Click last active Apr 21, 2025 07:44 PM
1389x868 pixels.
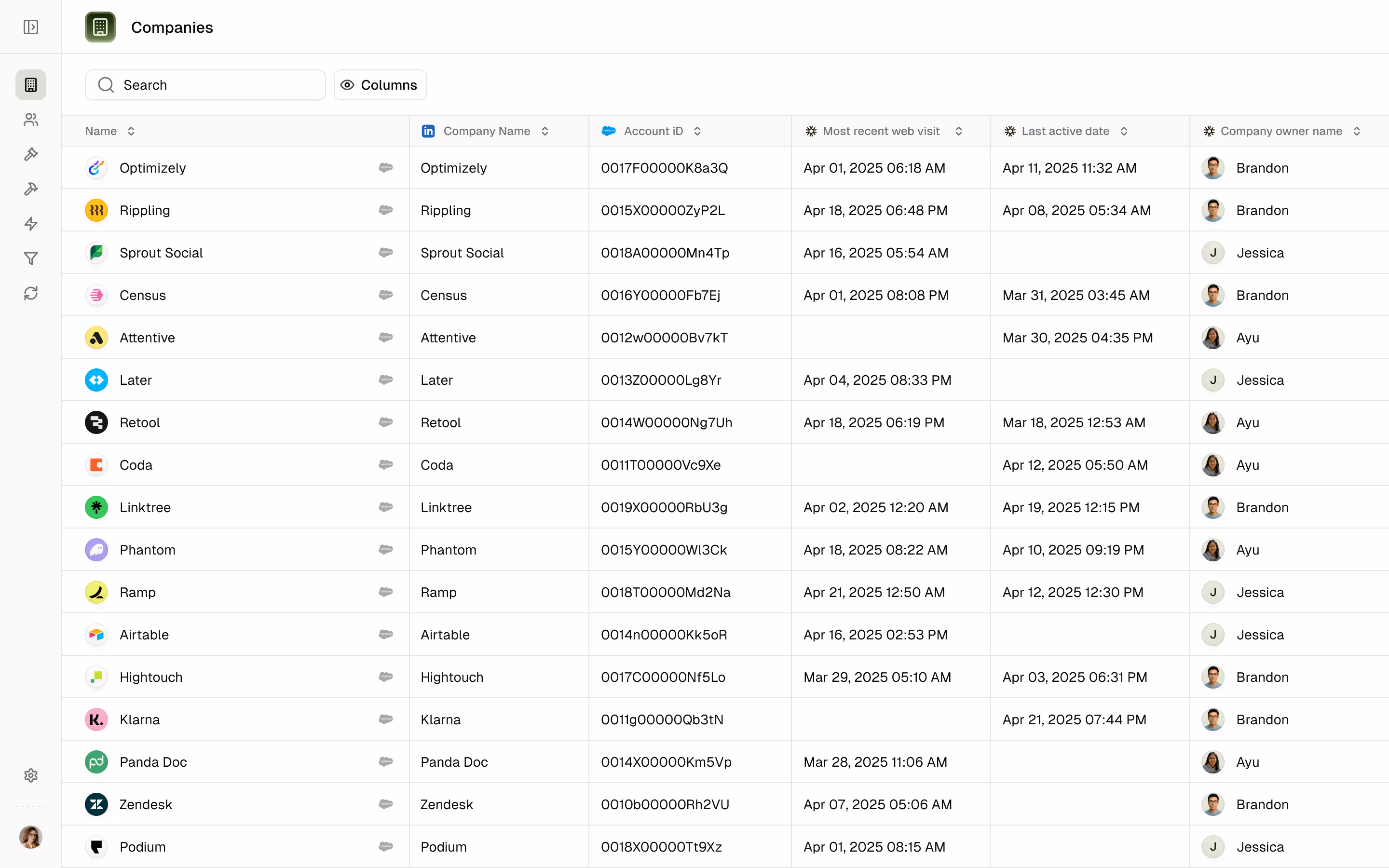1074,720
